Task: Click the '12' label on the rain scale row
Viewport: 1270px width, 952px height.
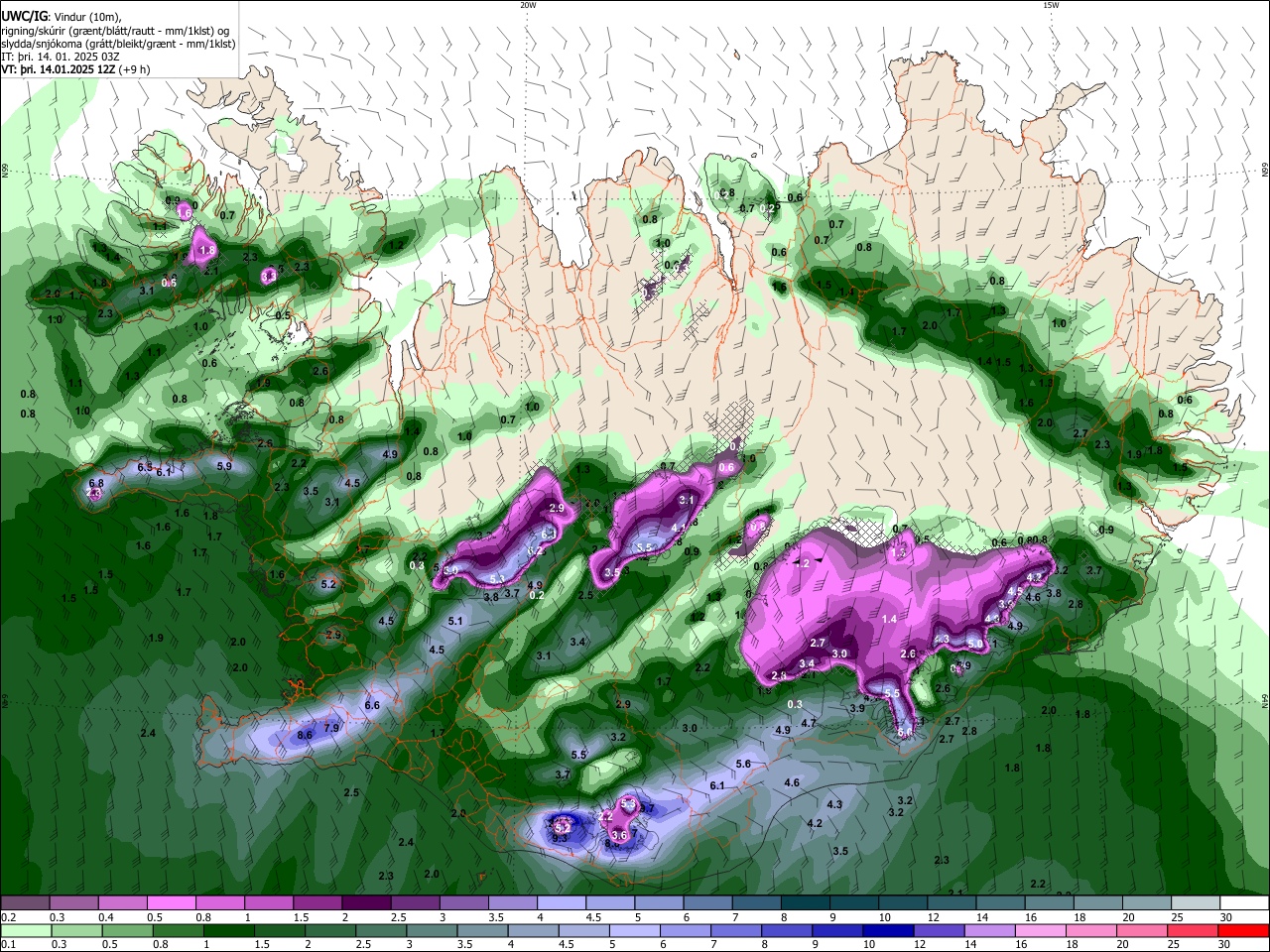Action: coord(920,944)
